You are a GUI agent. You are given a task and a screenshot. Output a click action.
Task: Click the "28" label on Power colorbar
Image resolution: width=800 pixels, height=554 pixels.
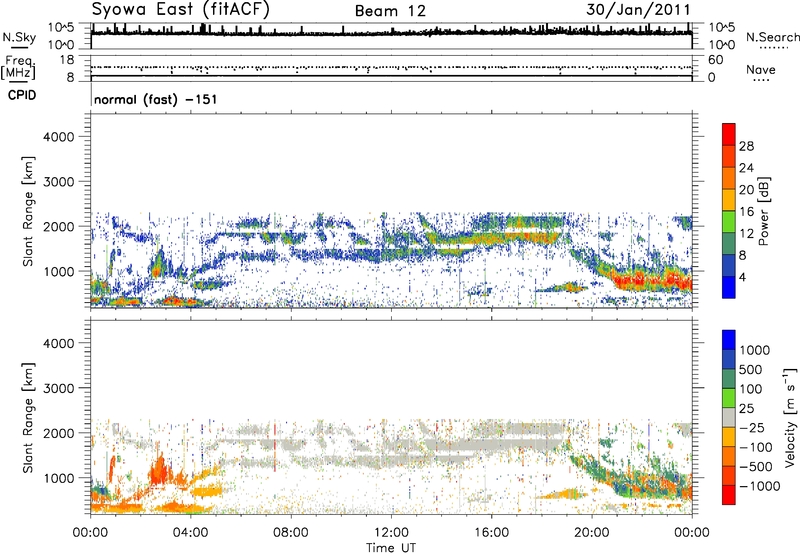point(746,146)
